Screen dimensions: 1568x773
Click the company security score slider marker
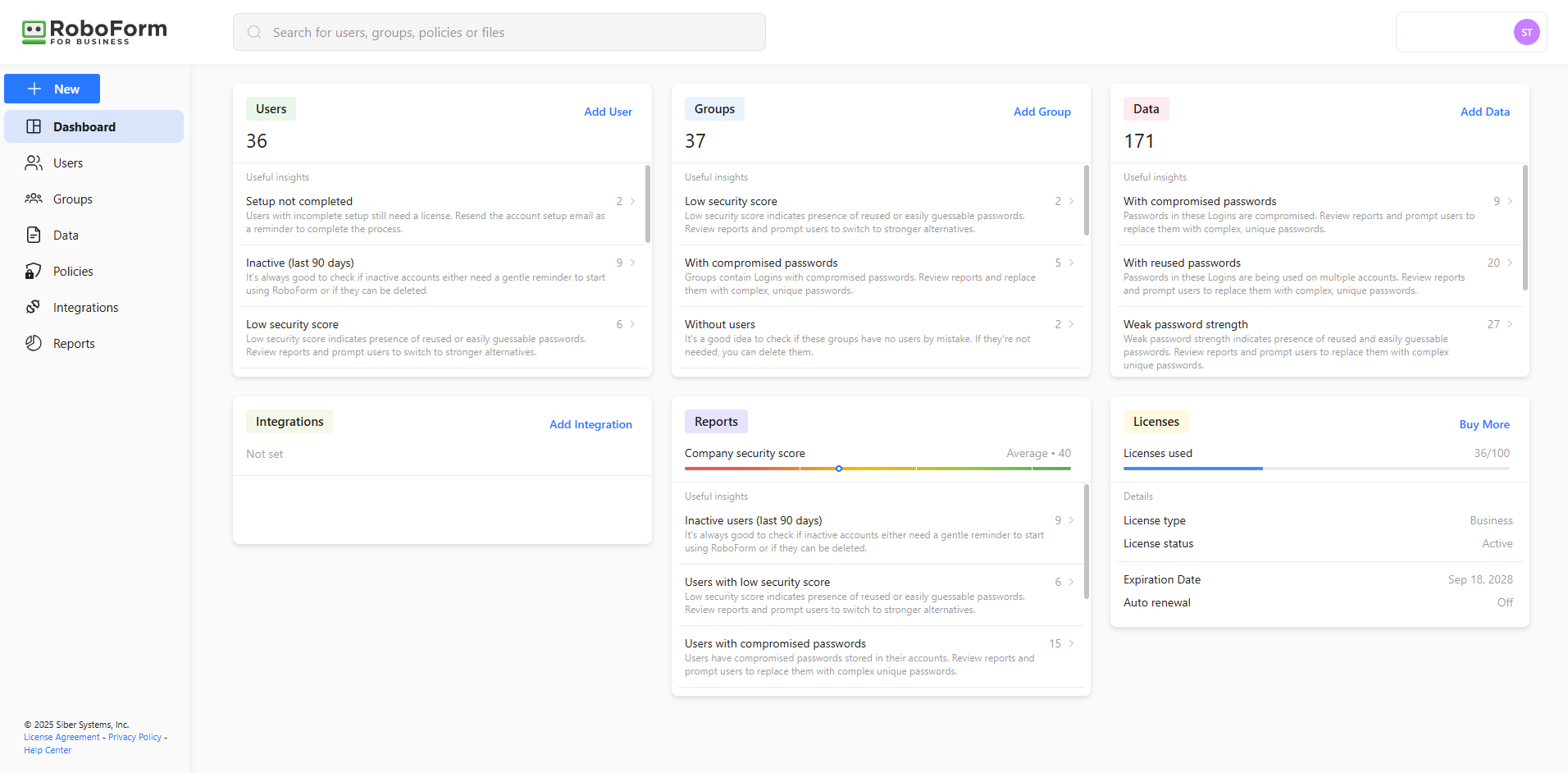point(839,469)
